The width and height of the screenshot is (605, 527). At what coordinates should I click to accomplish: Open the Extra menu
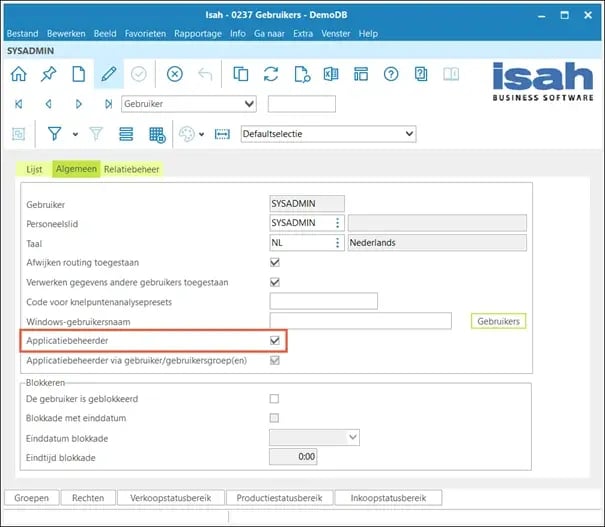point(303,34)
